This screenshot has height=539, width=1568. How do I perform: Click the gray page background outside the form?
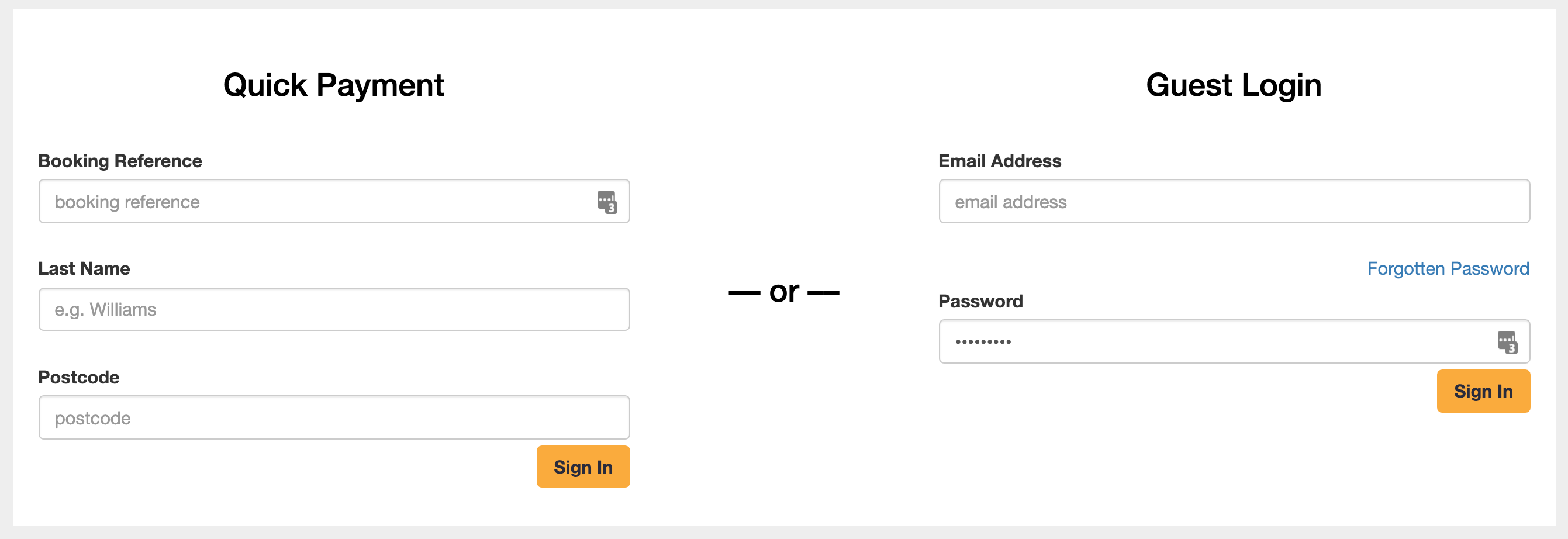[784, 533]
